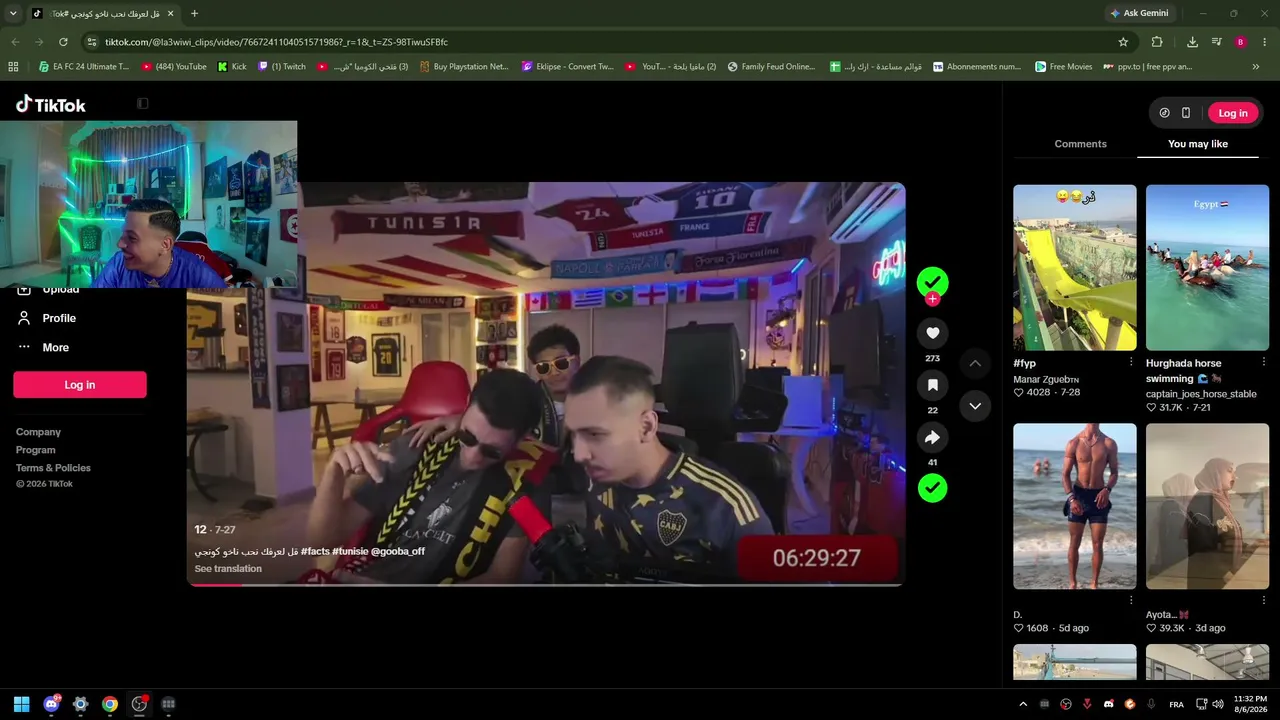This screenshot has width=1280, height=720.
Task: Show hidden system tray icons
Action: 1023,704
